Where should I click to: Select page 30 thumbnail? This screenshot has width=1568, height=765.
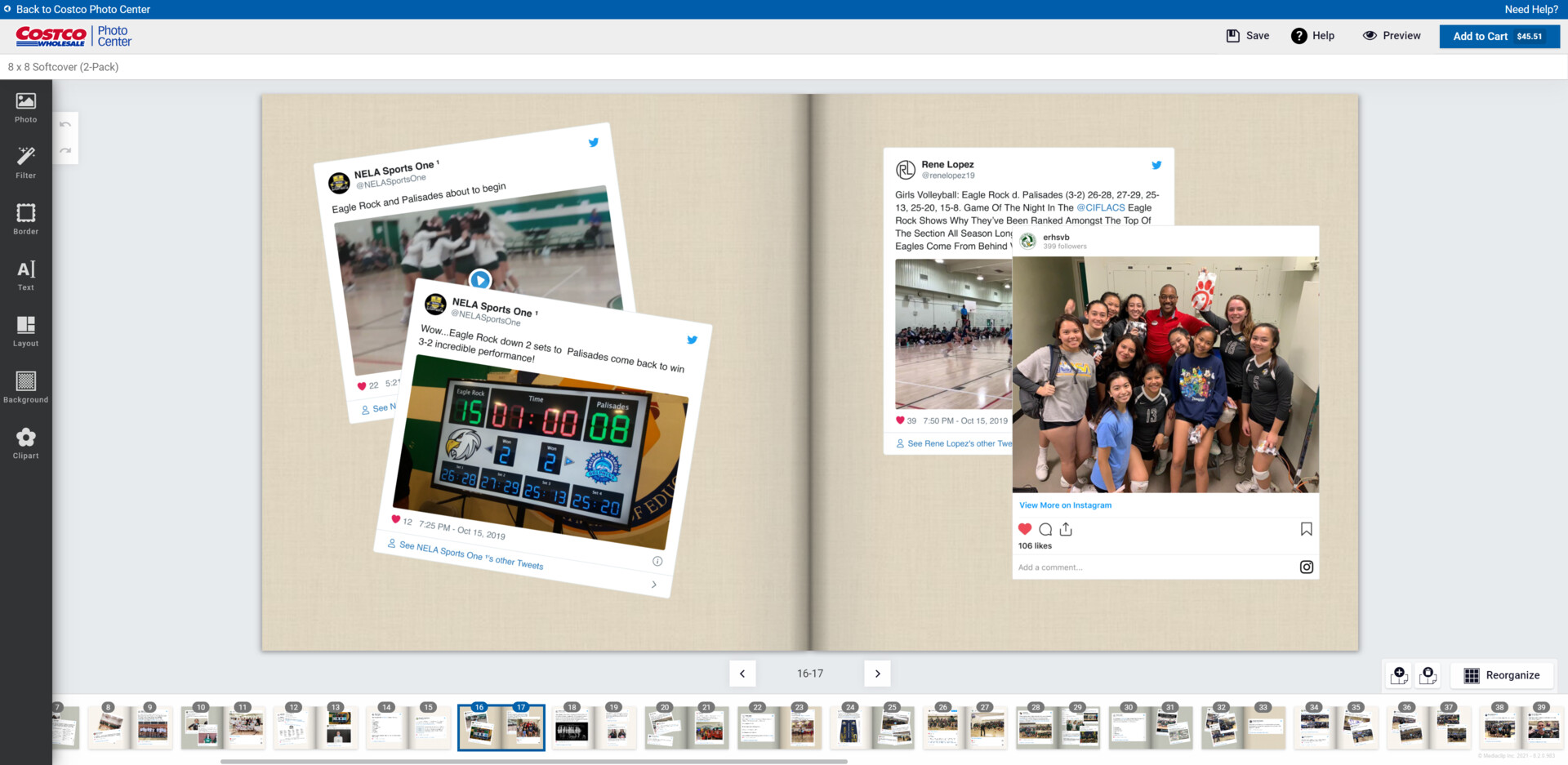pyautogui.click(x=1129, y=727)
